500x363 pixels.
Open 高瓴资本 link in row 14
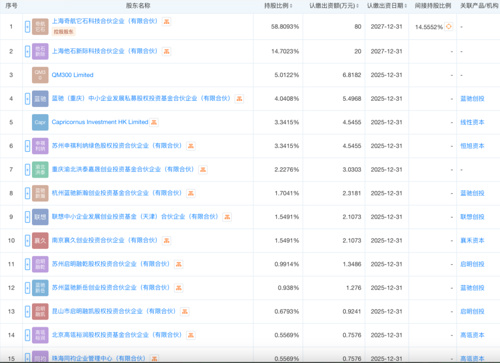pos(472,335)
